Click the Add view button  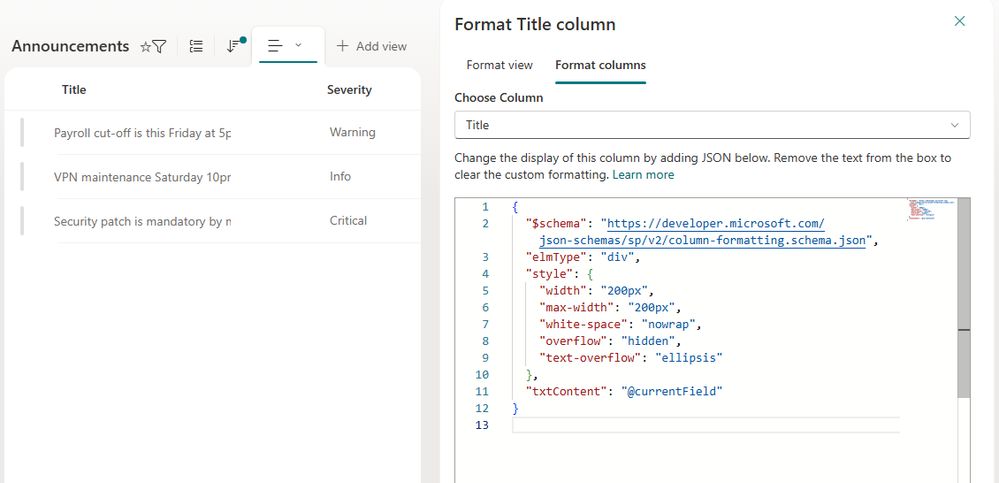click(x=371, y=46)
